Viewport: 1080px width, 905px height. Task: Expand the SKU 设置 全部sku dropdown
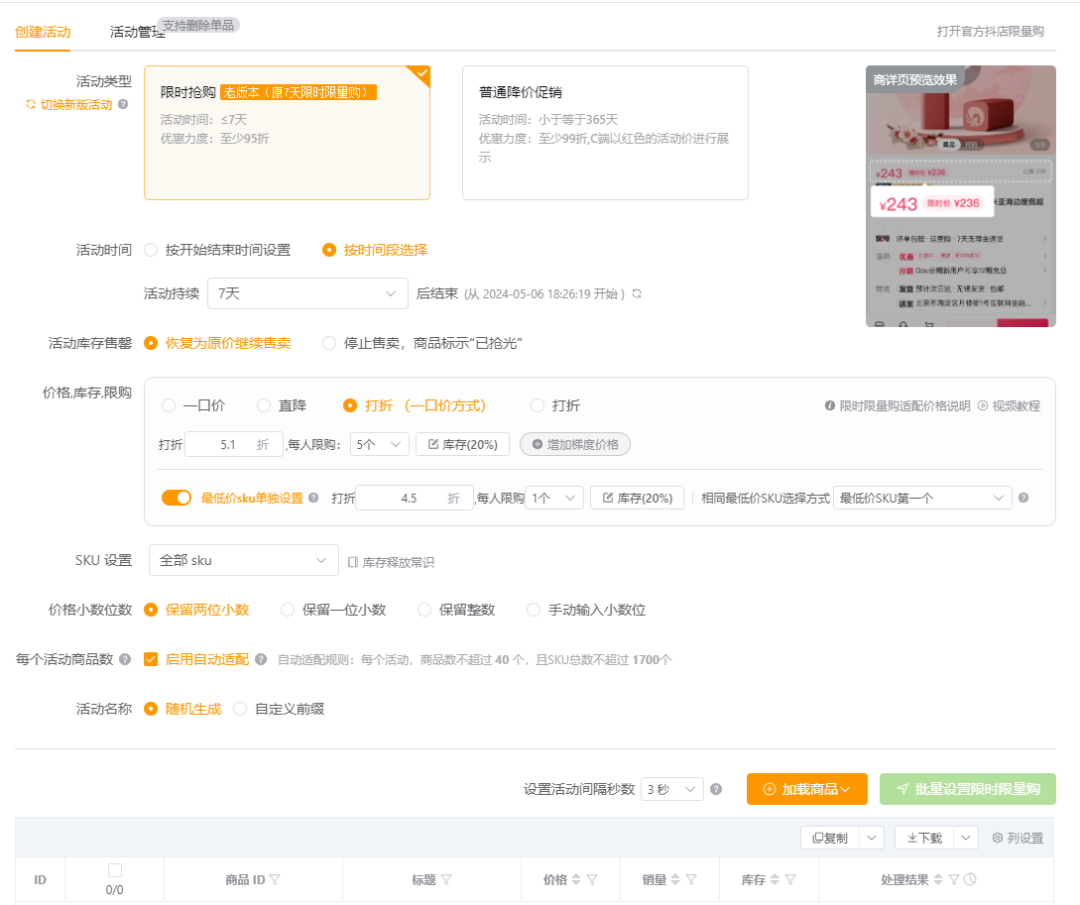[x=243, y=560]
